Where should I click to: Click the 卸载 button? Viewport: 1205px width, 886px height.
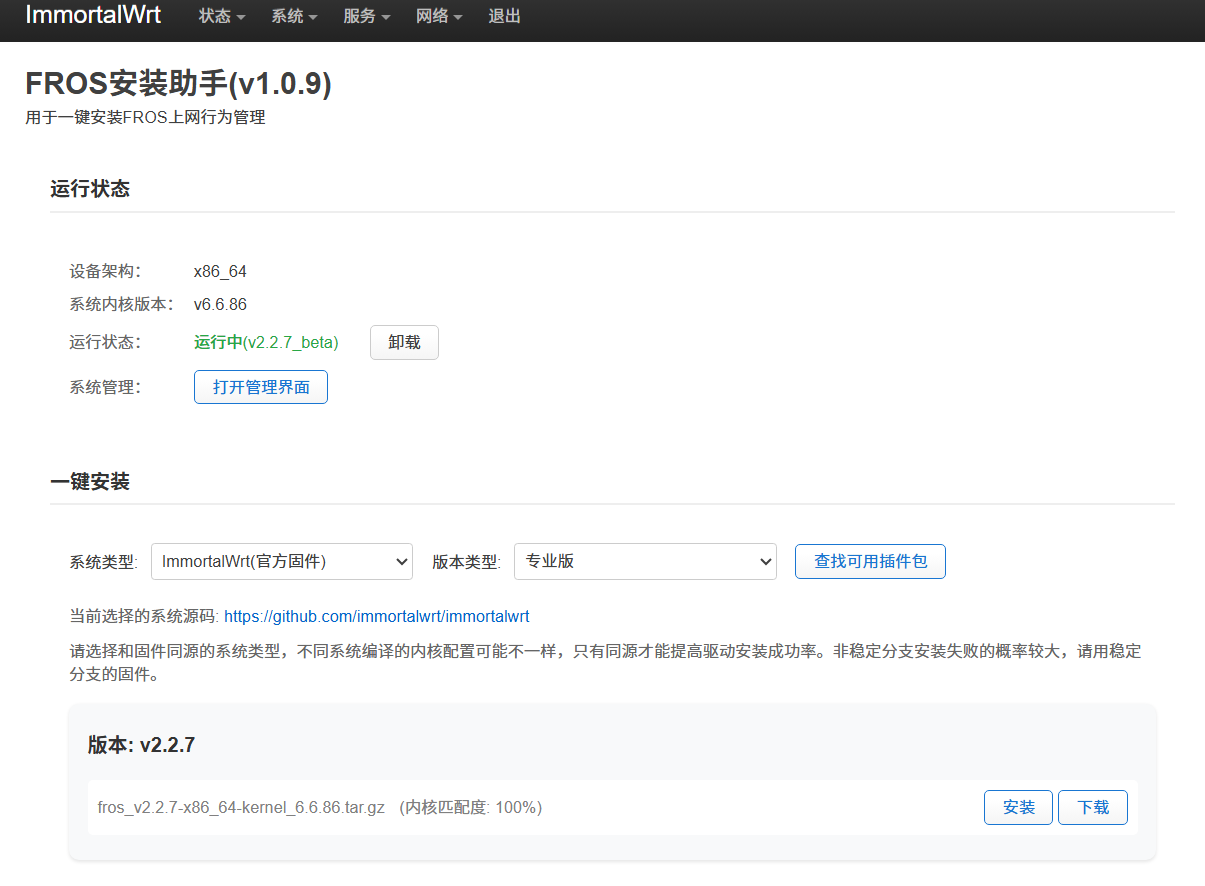[404, 342]
